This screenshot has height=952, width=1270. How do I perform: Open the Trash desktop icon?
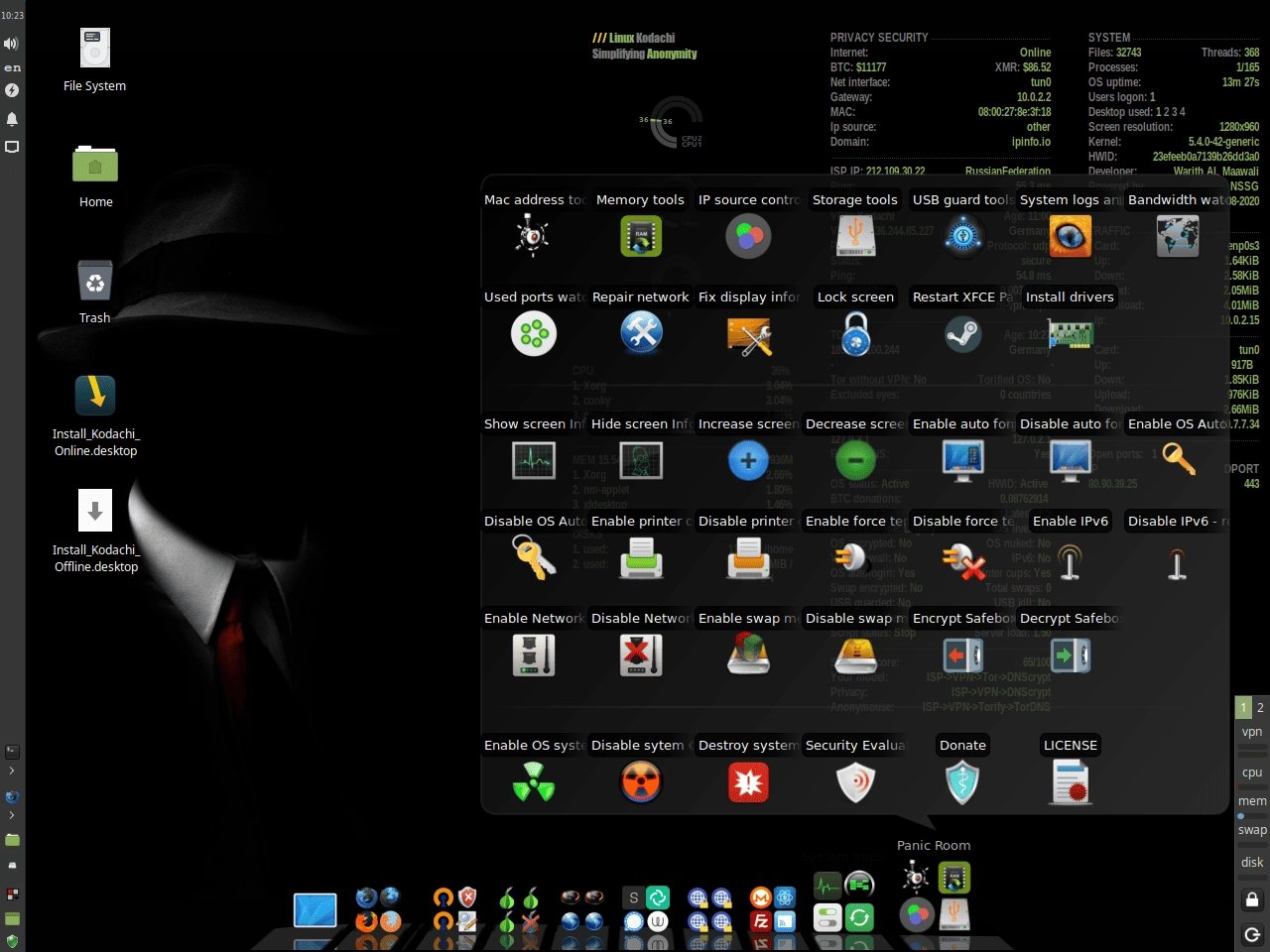click(x=95, y=281)
